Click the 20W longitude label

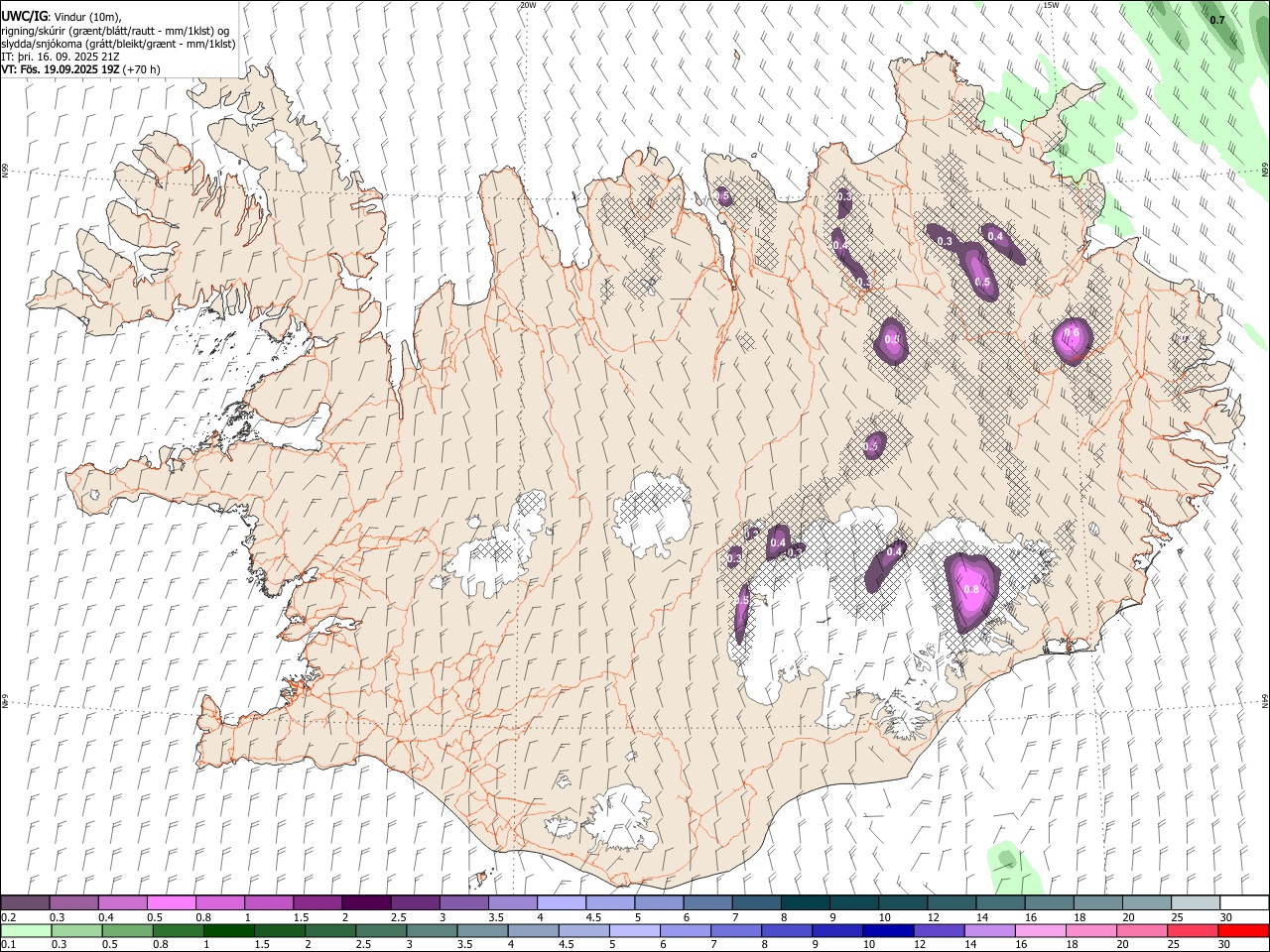pyautogui.click(x=528, y=5)
